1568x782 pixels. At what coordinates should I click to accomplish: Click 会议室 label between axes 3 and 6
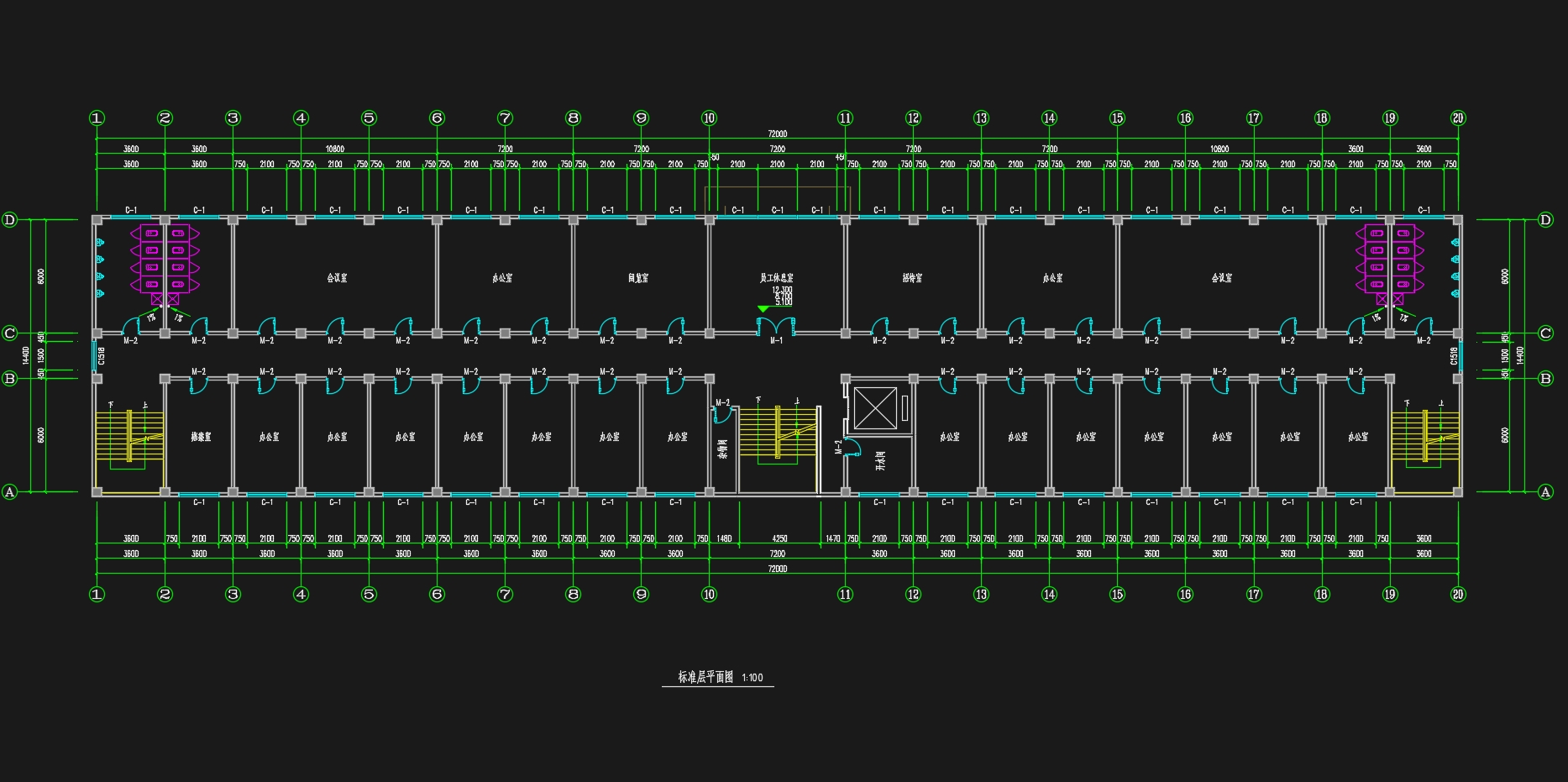point(337,277)
